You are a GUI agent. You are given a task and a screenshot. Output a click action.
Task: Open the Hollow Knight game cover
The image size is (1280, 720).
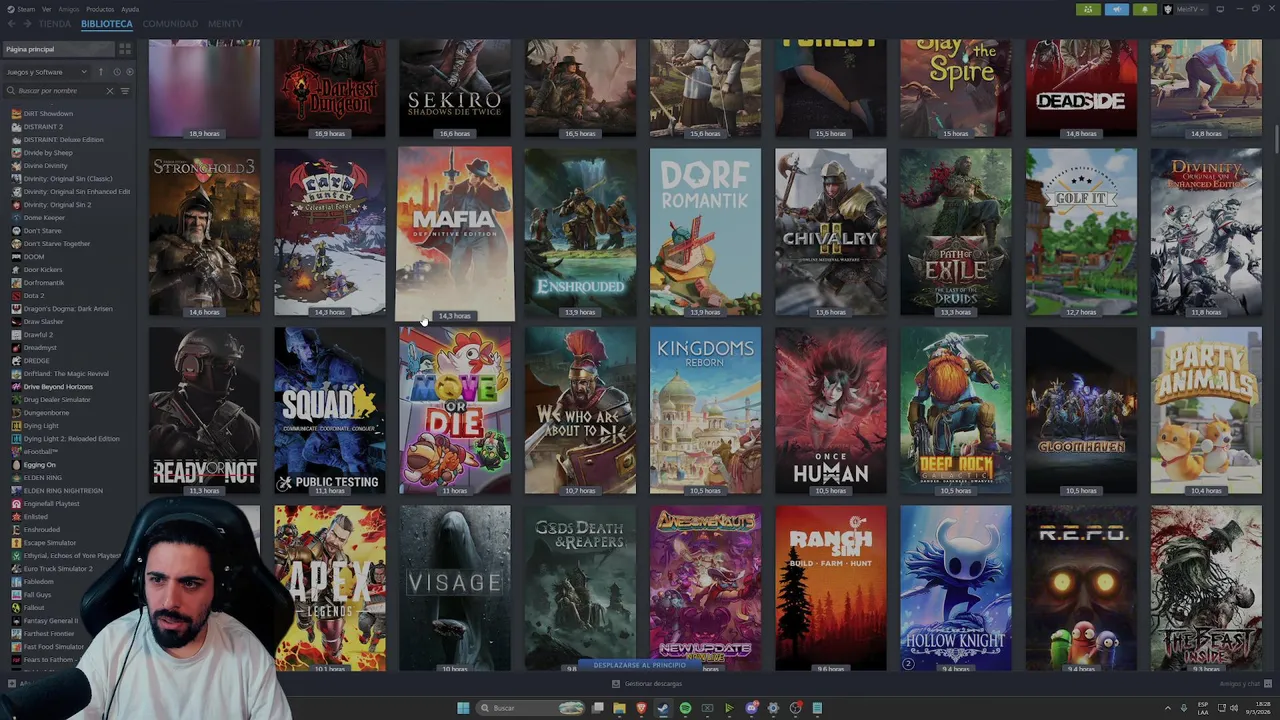(x=955, y=588)
